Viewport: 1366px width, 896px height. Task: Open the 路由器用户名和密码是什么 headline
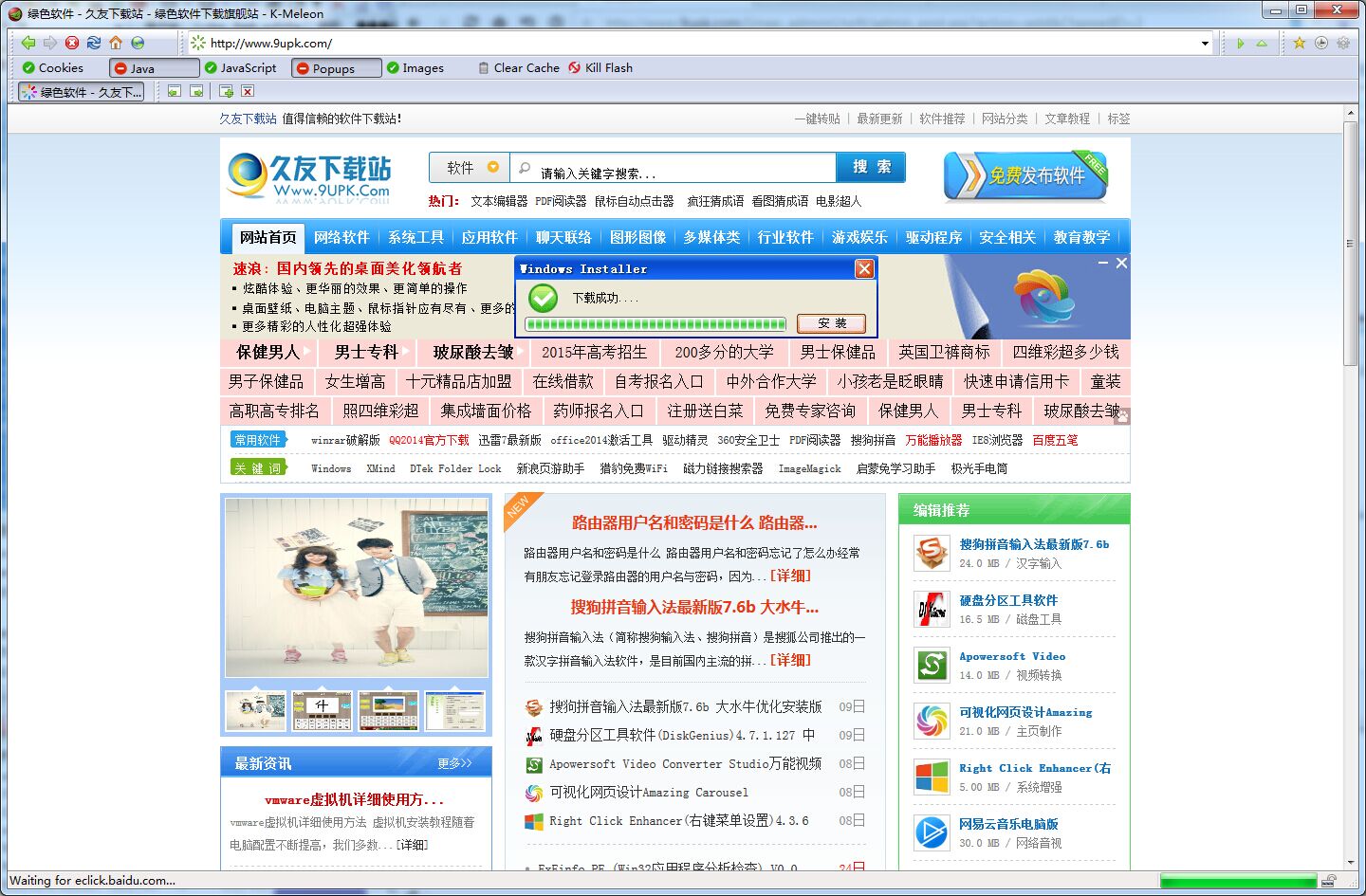point(694,522)
